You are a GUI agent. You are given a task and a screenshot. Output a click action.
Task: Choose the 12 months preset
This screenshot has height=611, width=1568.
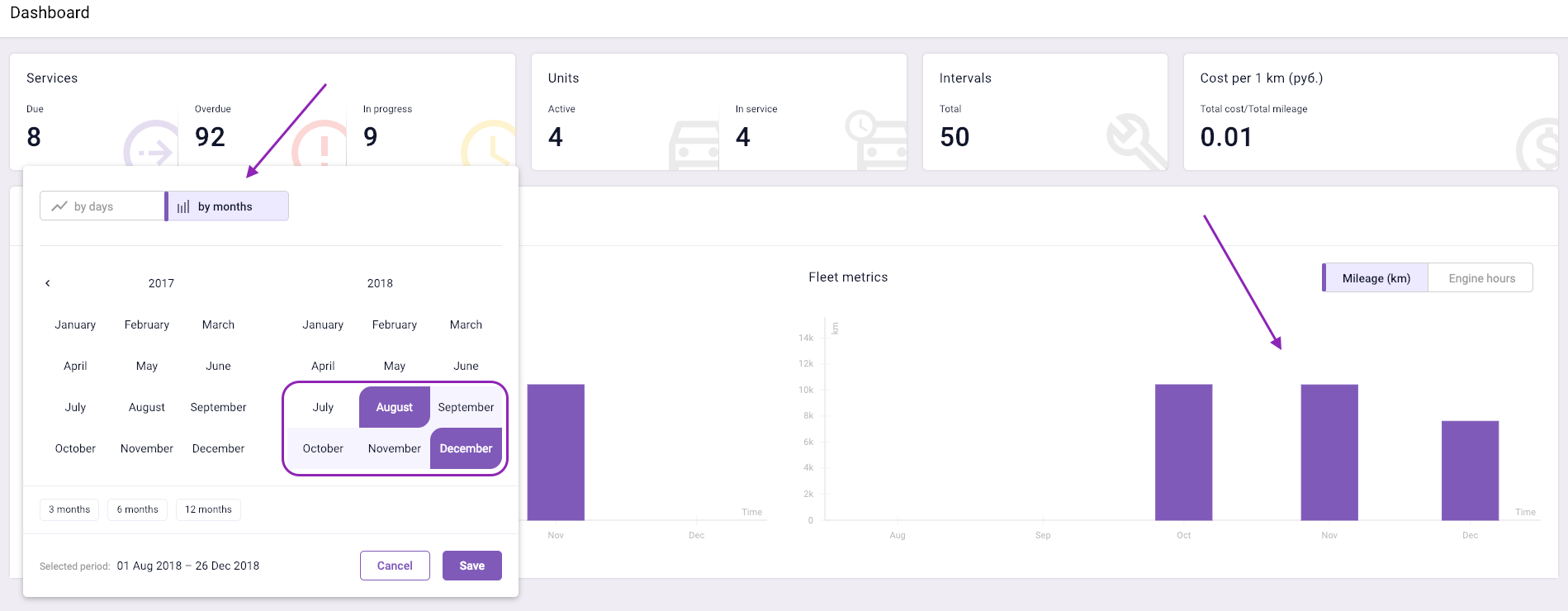click(208, 509)
